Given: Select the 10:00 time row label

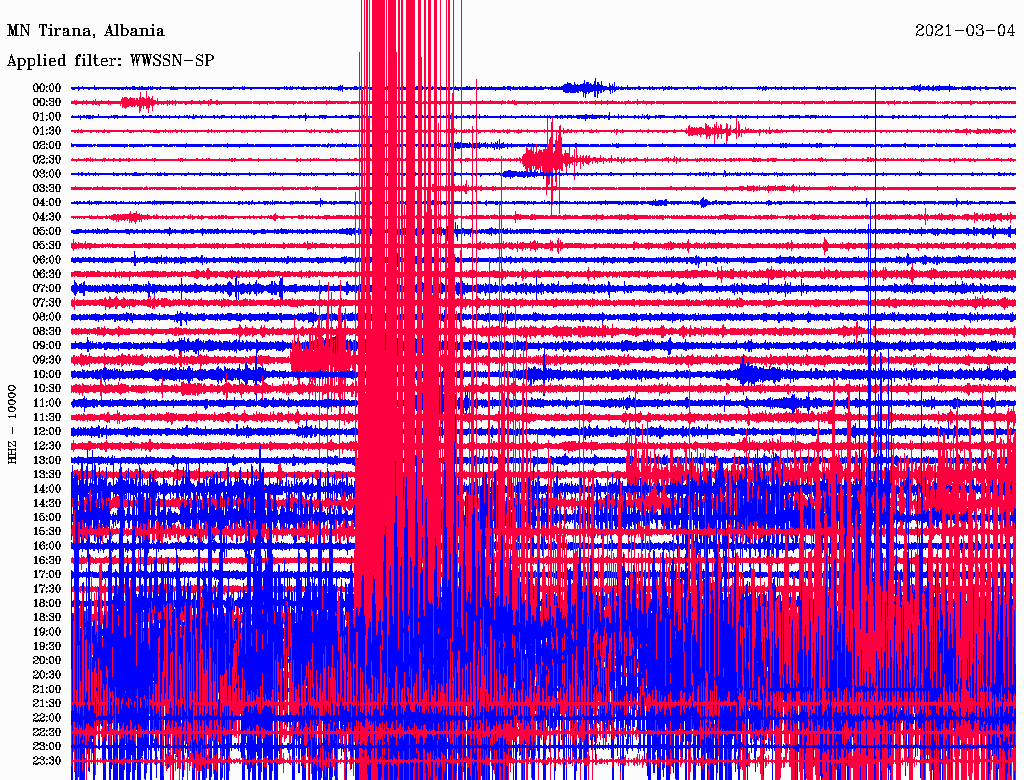Looking at the screenshot, I should [x=47, y=374].
